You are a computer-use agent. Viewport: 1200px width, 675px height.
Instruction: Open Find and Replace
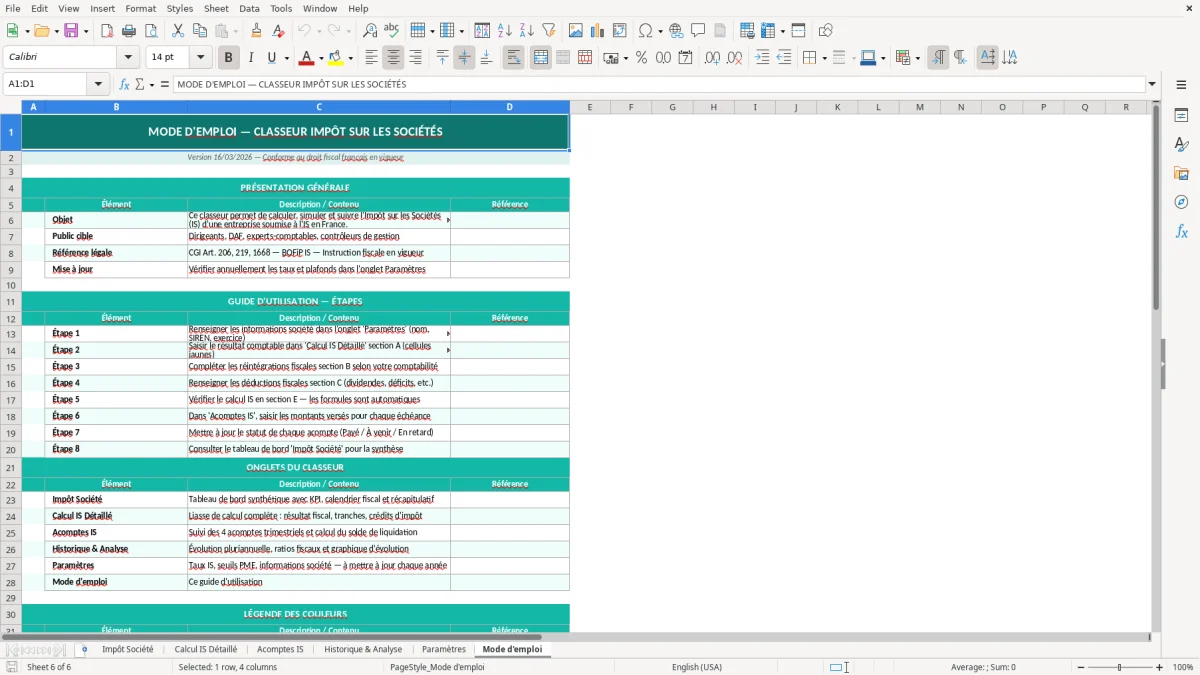[370, 31]
